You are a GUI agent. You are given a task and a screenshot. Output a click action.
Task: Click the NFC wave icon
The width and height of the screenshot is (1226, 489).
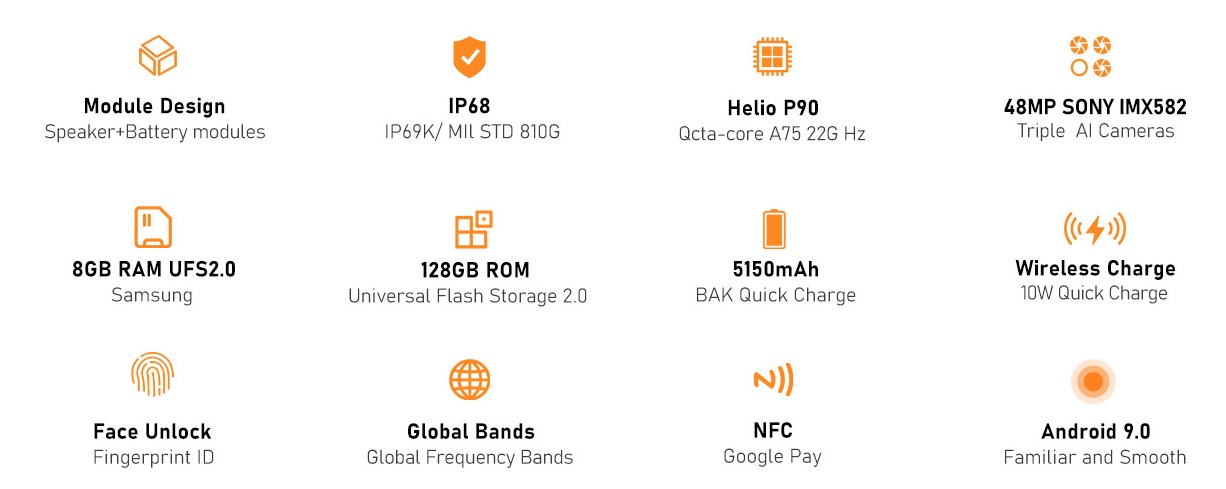[773, 380]
